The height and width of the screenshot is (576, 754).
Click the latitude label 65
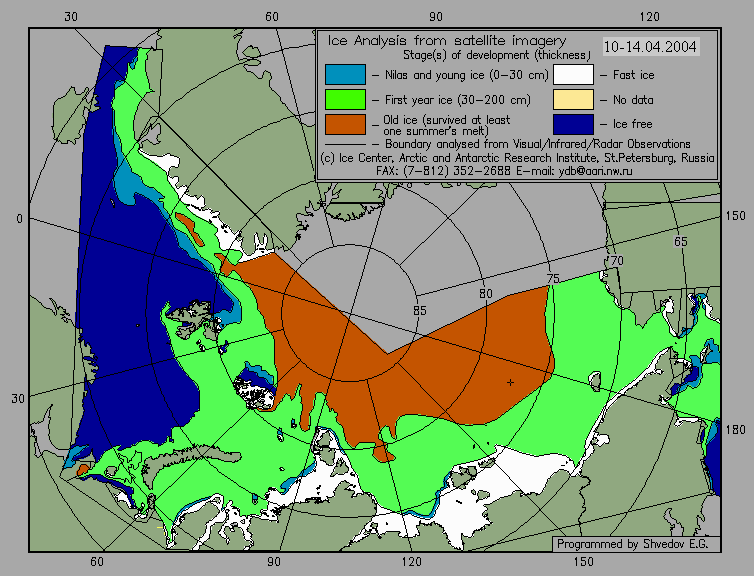click(680, 241)
